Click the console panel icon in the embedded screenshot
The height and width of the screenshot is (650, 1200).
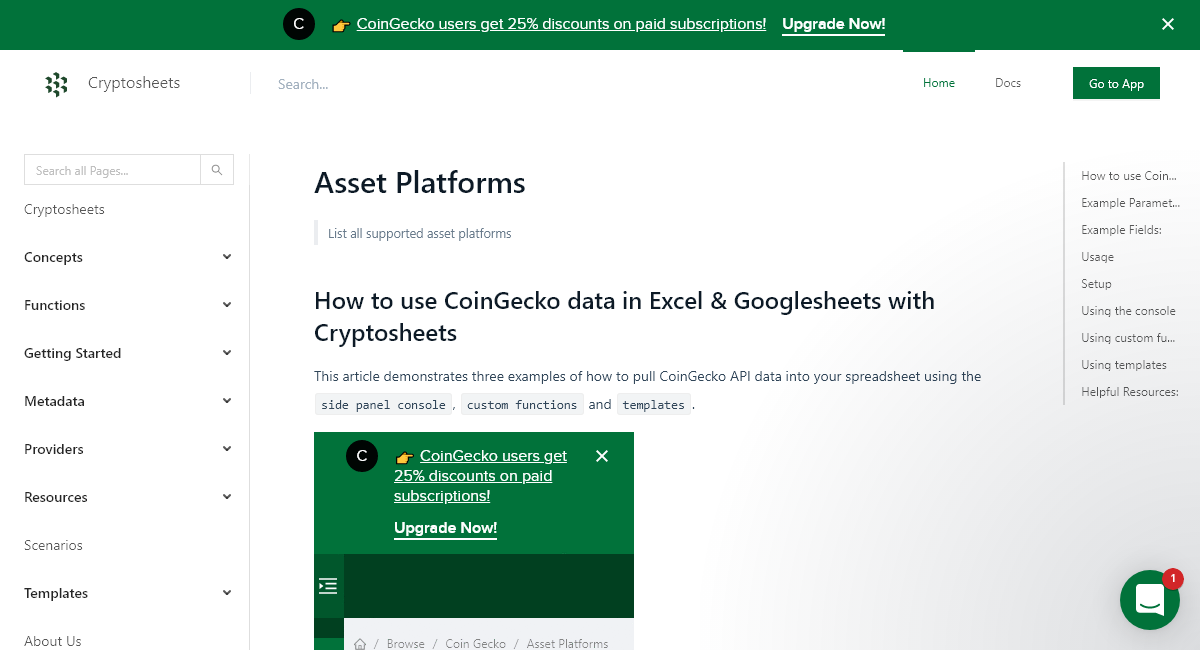(327, 586)
